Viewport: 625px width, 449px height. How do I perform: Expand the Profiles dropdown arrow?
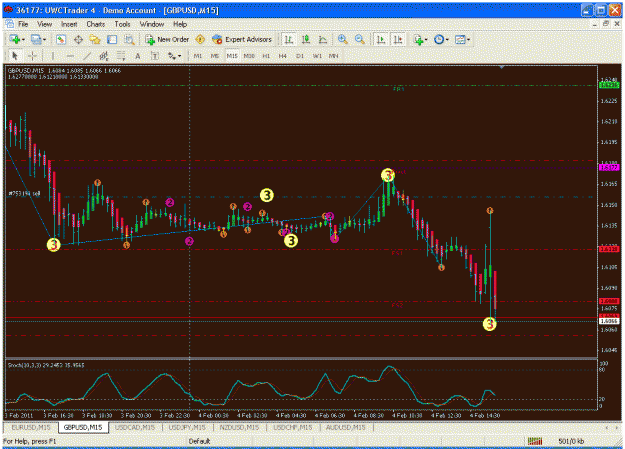[44, 39]
